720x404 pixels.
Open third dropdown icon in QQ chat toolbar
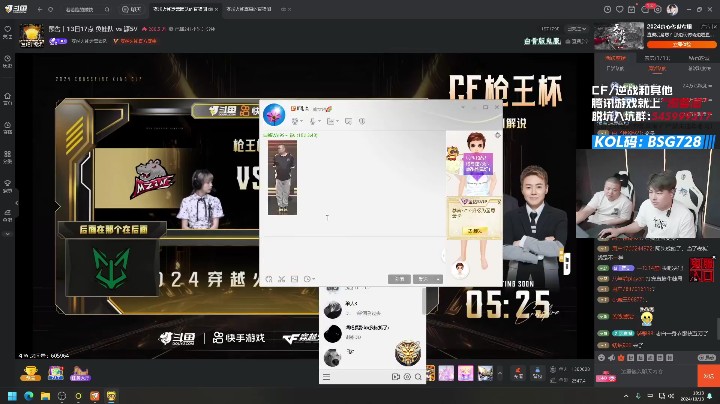pyautogui.click(x=332, y=121)
